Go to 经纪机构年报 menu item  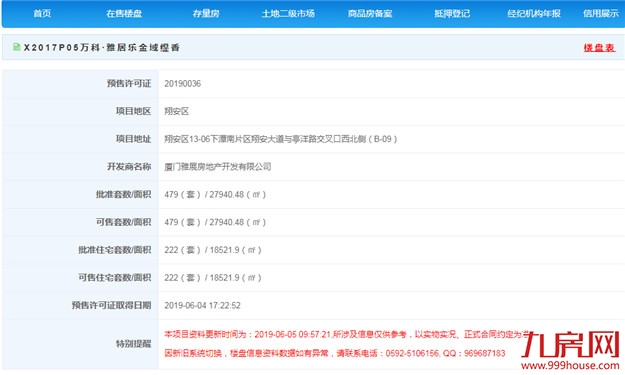coord(534,14)
